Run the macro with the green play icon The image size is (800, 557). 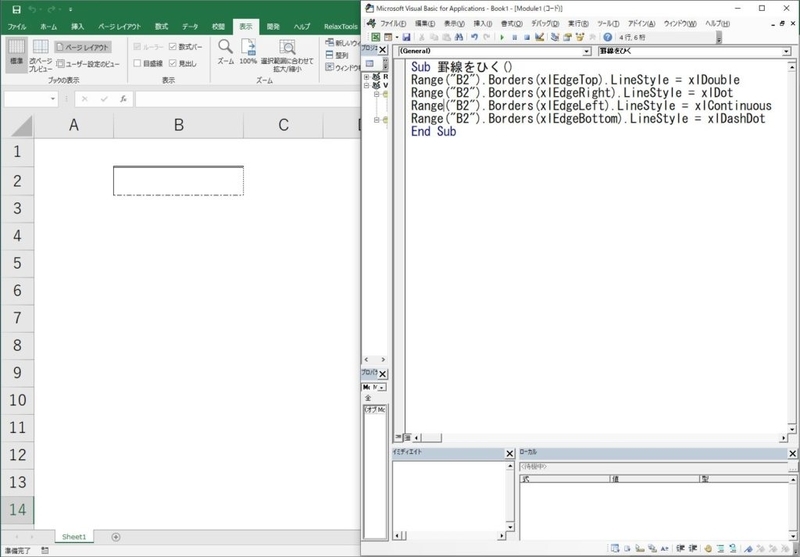point(502,37)
